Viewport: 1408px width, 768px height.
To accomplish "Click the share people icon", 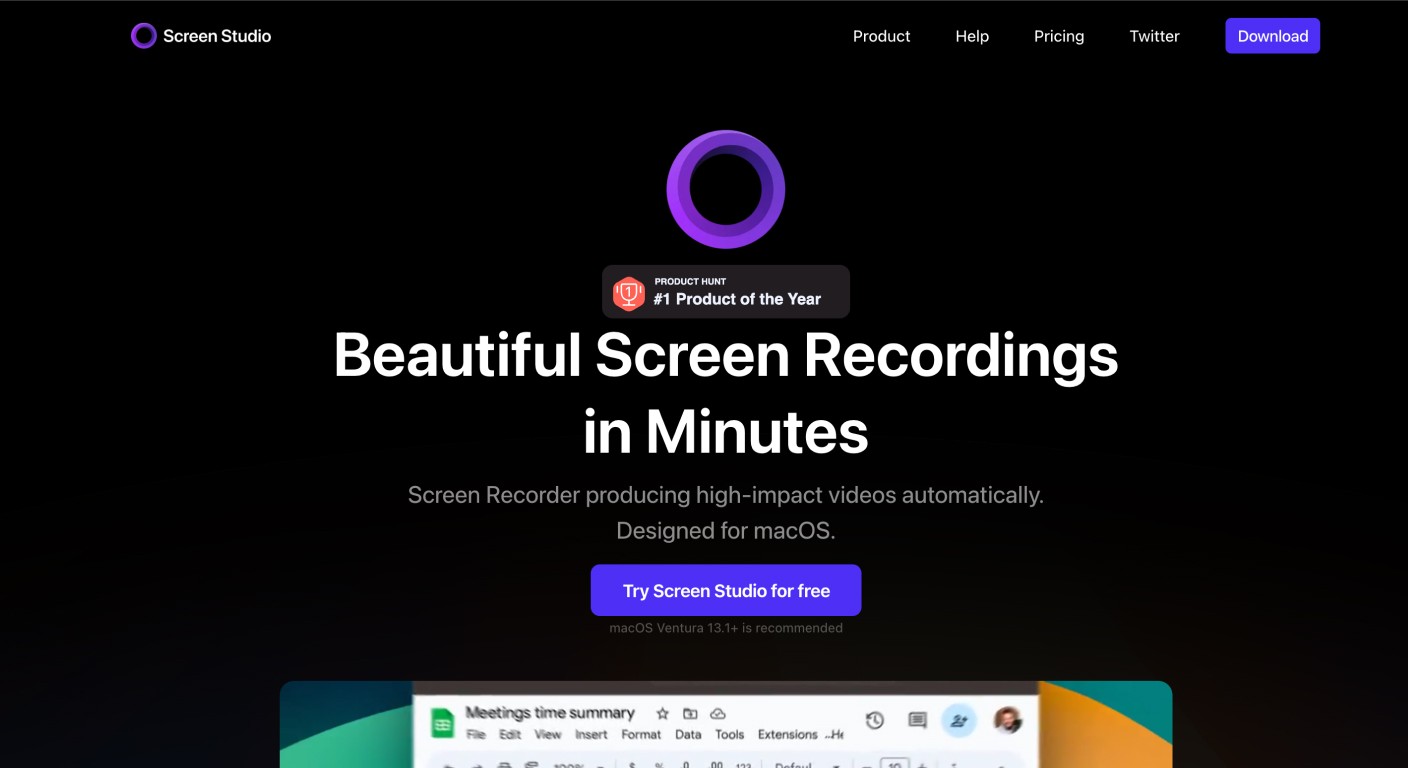I will click(960, 720).
